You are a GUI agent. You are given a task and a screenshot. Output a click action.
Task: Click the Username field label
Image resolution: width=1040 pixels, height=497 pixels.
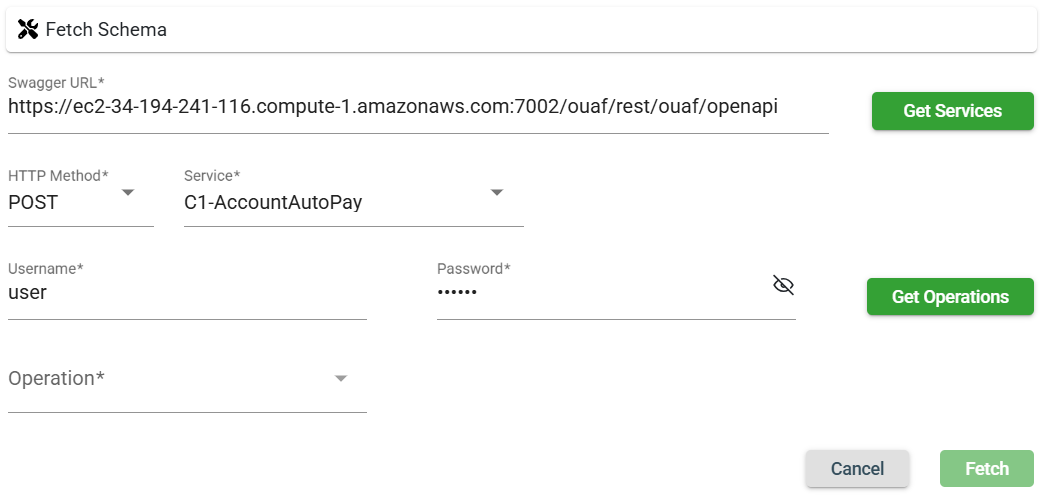[46, 269]
